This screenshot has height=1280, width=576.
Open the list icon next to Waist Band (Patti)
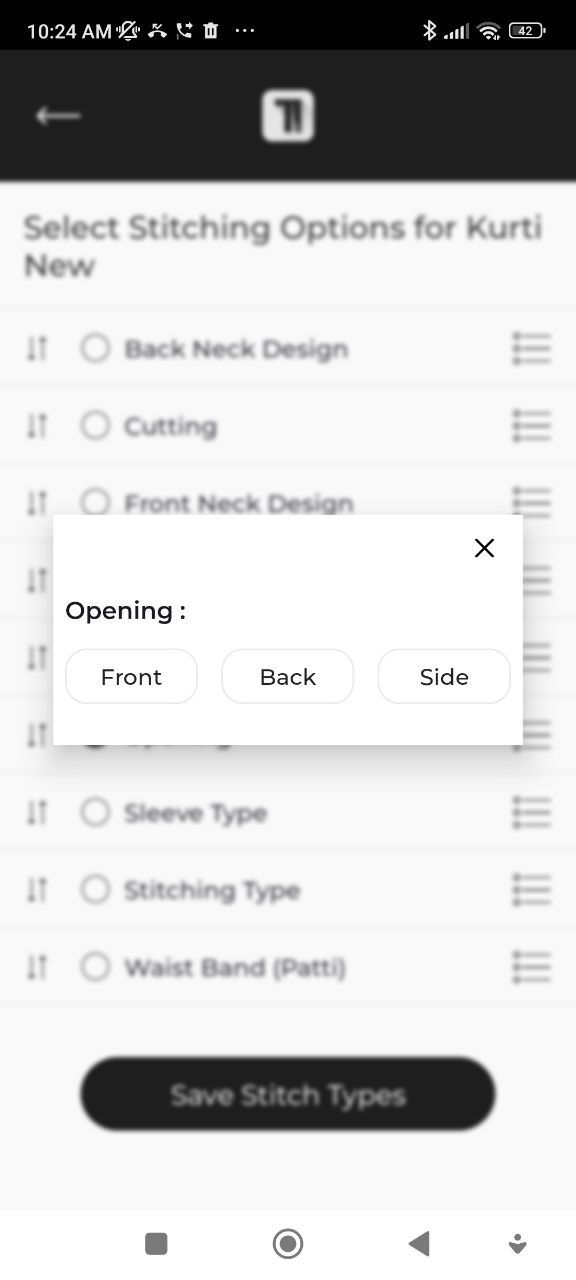coord(531,966)
